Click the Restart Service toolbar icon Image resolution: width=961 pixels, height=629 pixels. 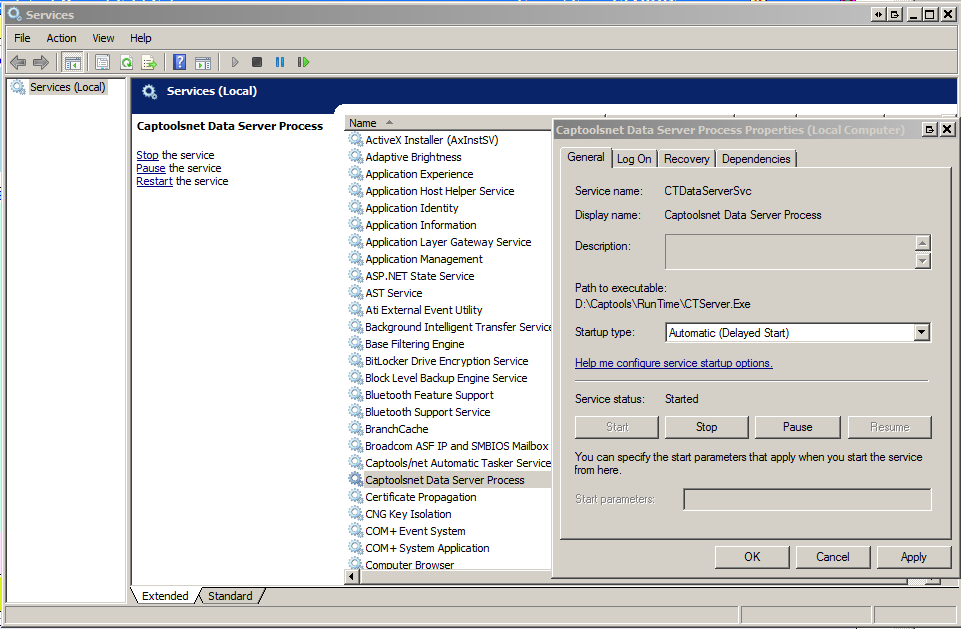(303, 62)
